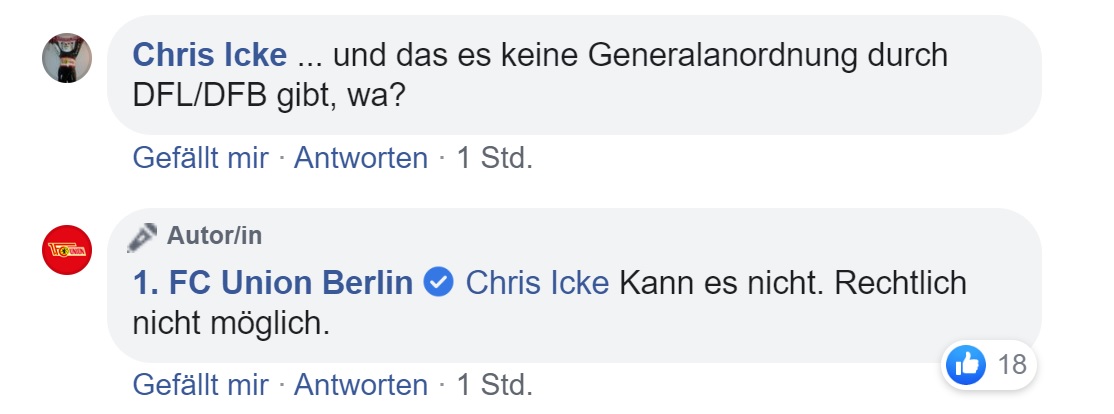Reply to Chris Icke's comment with Antworten

coord(360,158)
